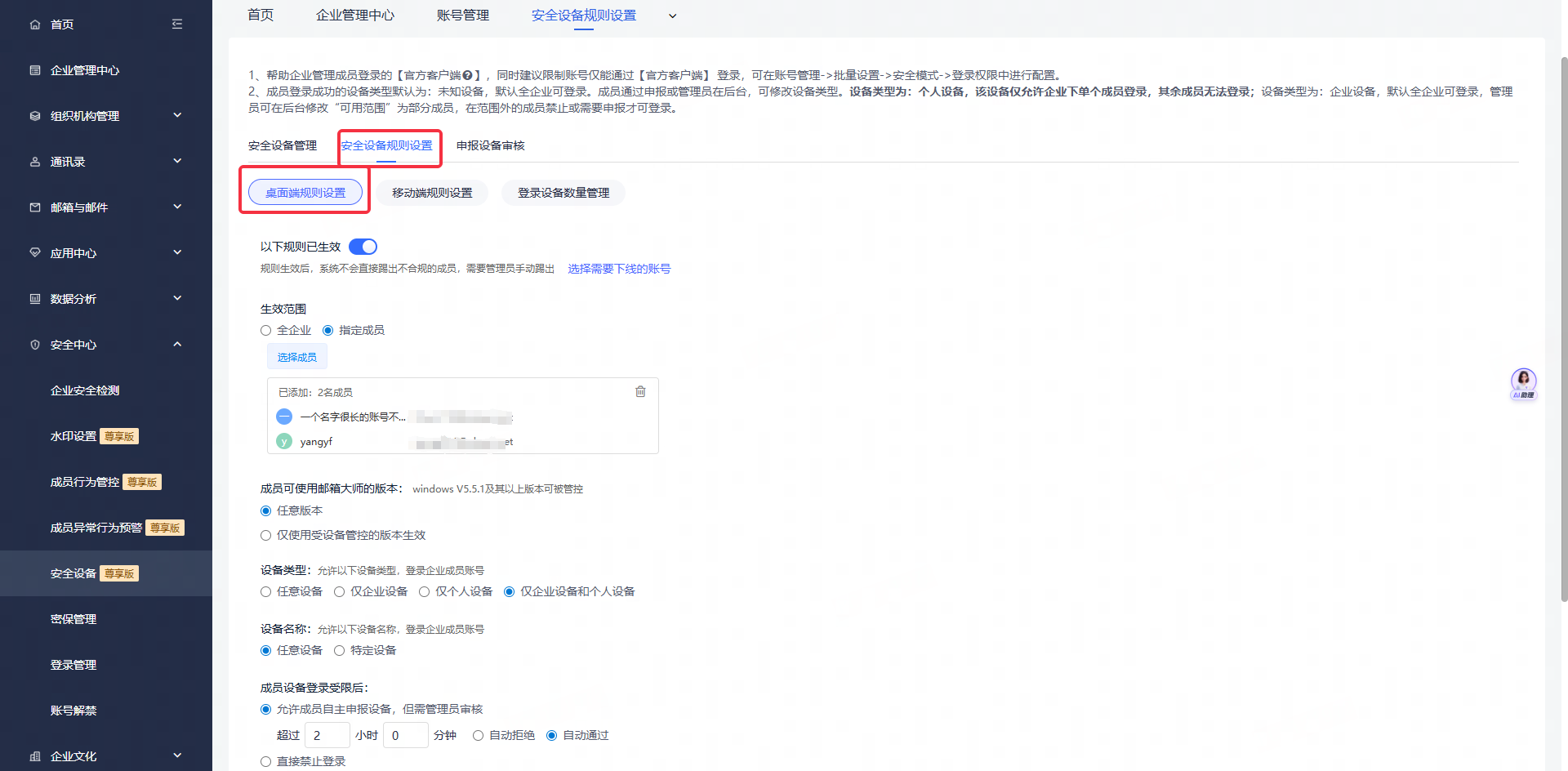This screenshot has width=1568, height=771.
Task: Click 登录设备数量管理 pill button
Action: pos(563,193)
